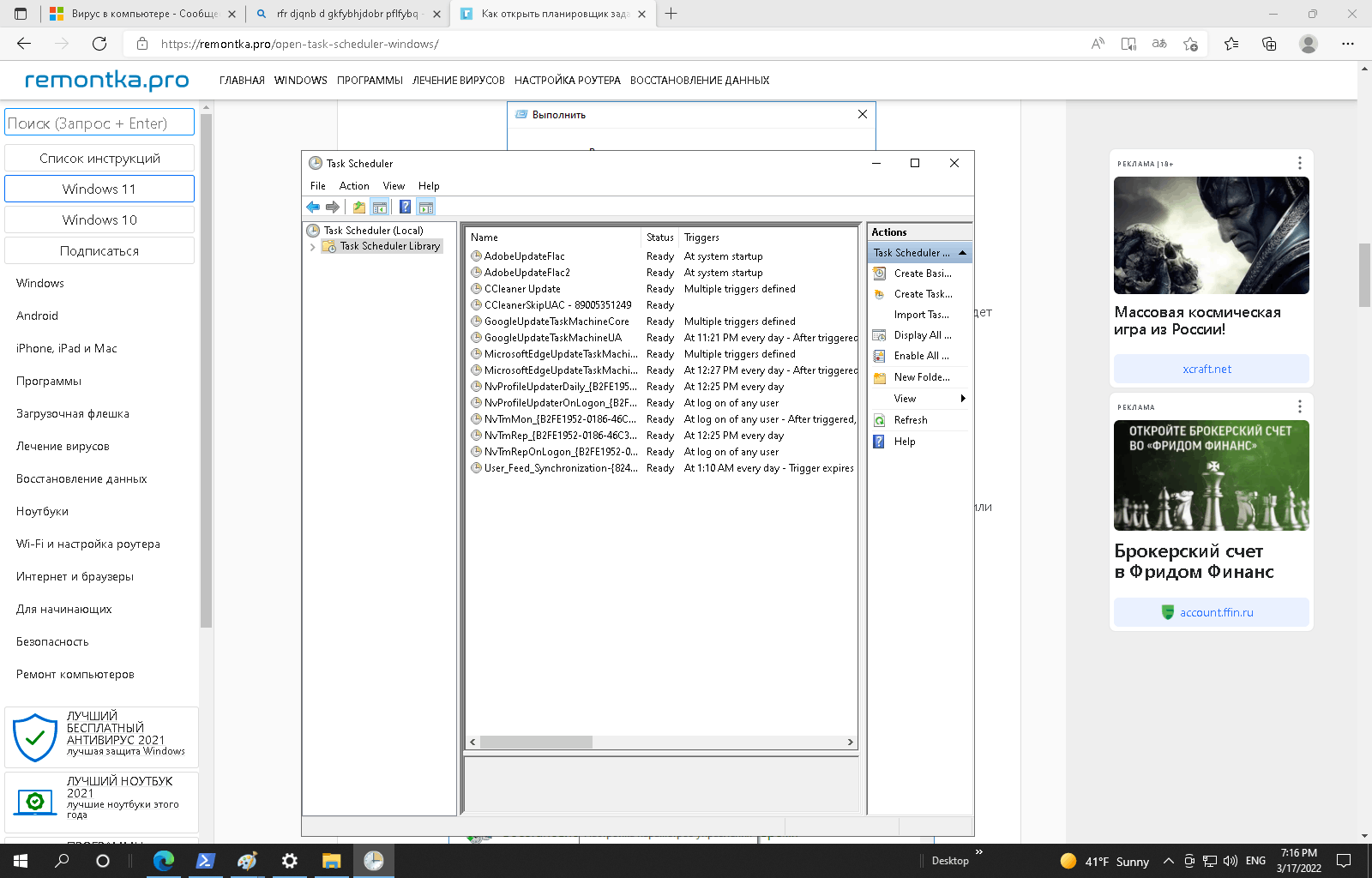Select the CCleaner Update task row

522,289
